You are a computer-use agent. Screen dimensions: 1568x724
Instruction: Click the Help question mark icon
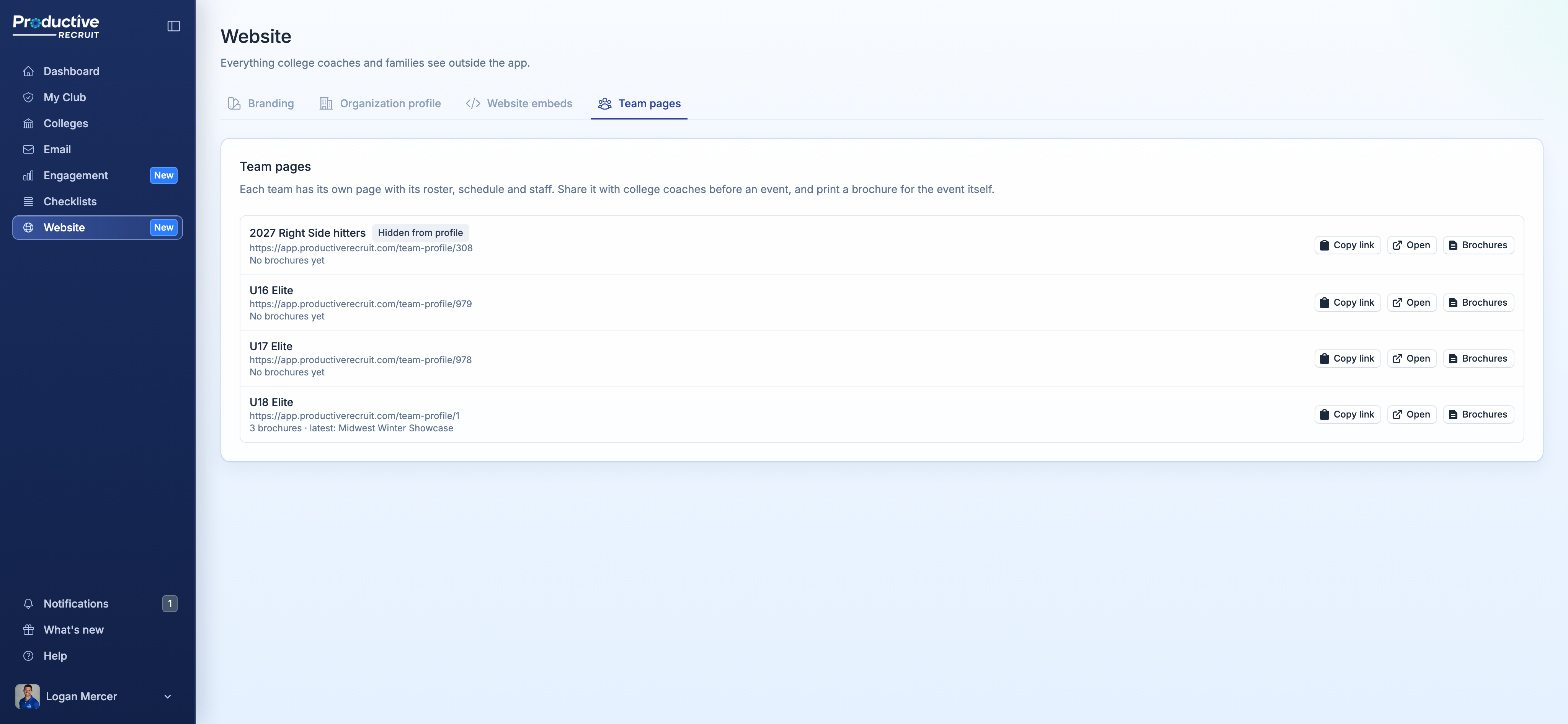click(28, 656)
